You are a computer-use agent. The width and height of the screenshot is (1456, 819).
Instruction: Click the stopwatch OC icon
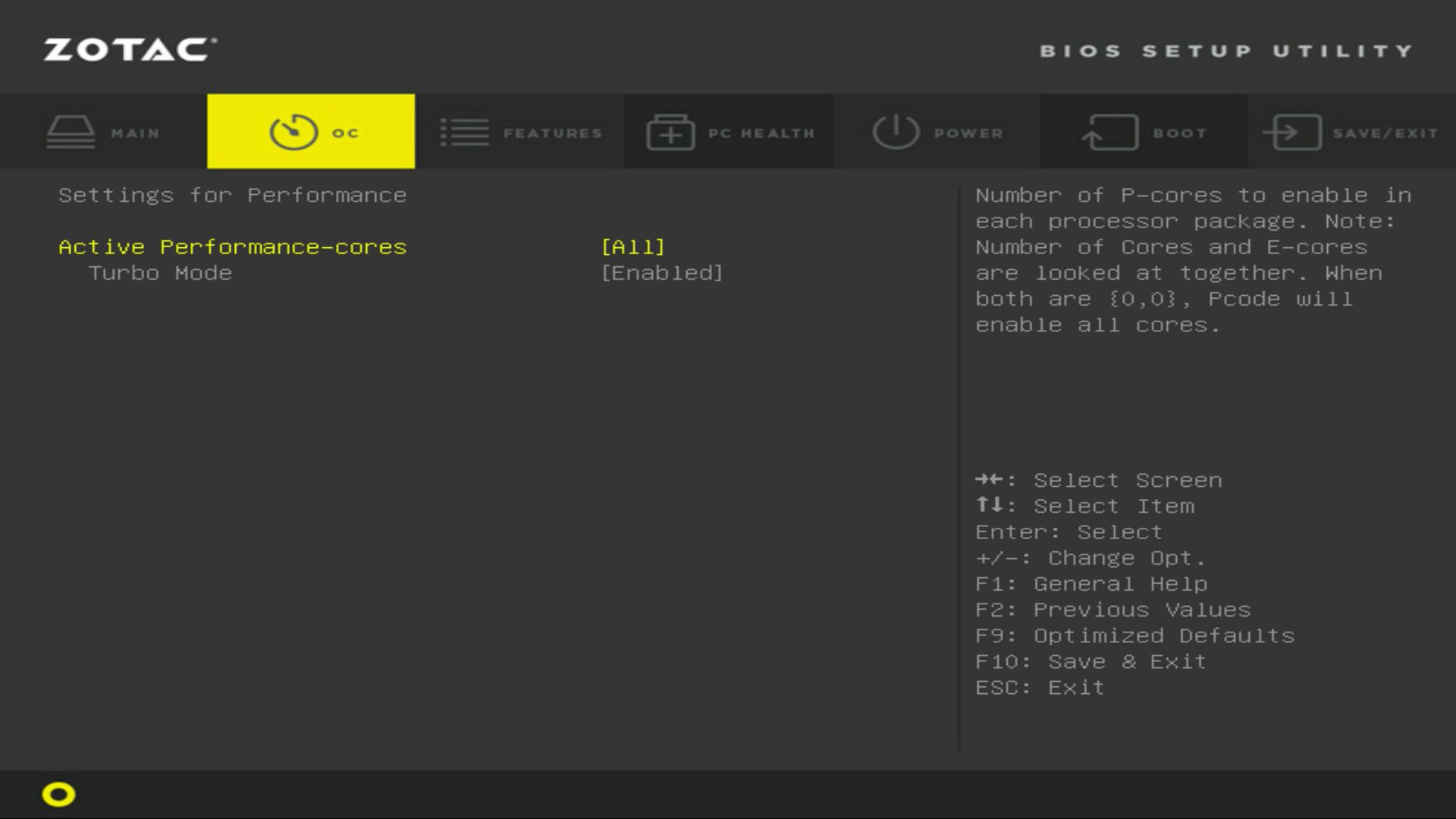pos(293,132)
